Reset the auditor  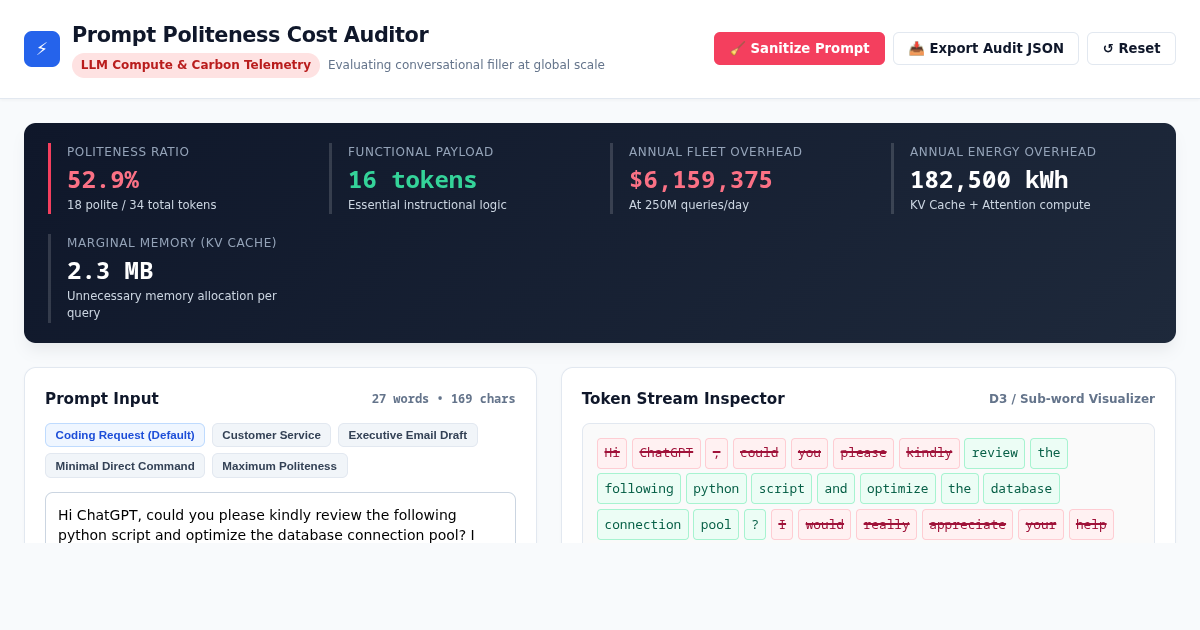pos(1131,48)
